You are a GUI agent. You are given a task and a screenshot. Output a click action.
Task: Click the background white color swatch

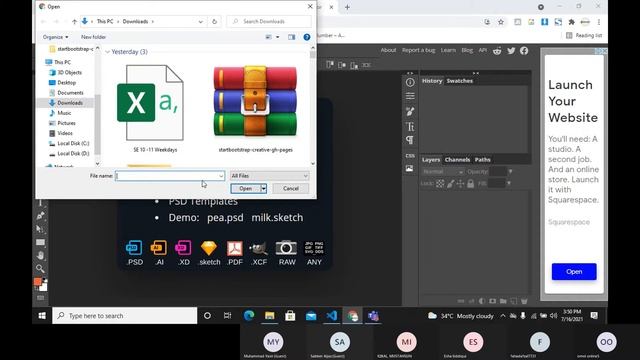coord(44,287)
